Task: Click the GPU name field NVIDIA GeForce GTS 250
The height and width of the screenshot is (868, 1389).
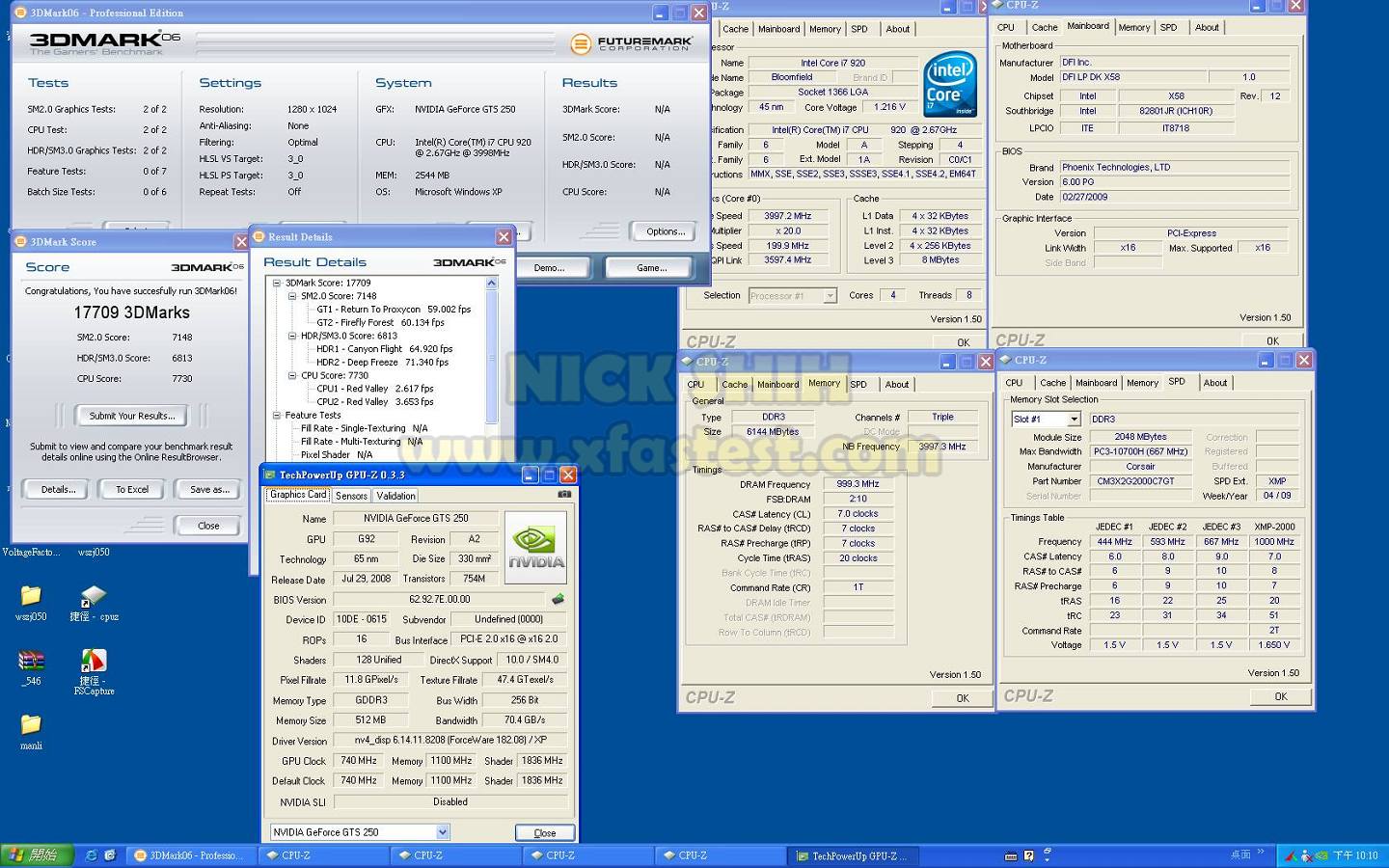Action: (x=416, y=518)
